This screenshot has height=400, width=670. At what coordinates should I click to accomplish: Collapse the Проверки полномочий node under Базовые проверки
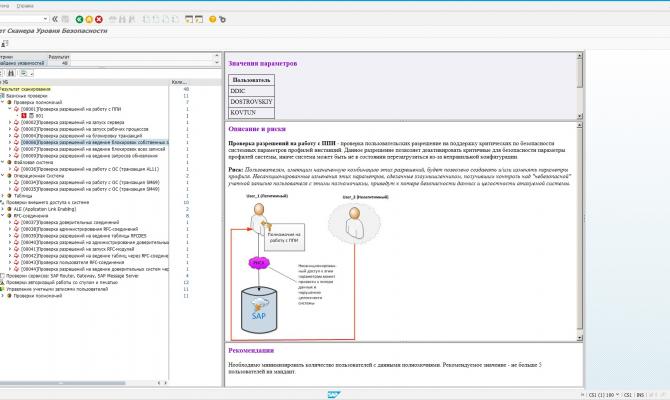click(3, 103)
